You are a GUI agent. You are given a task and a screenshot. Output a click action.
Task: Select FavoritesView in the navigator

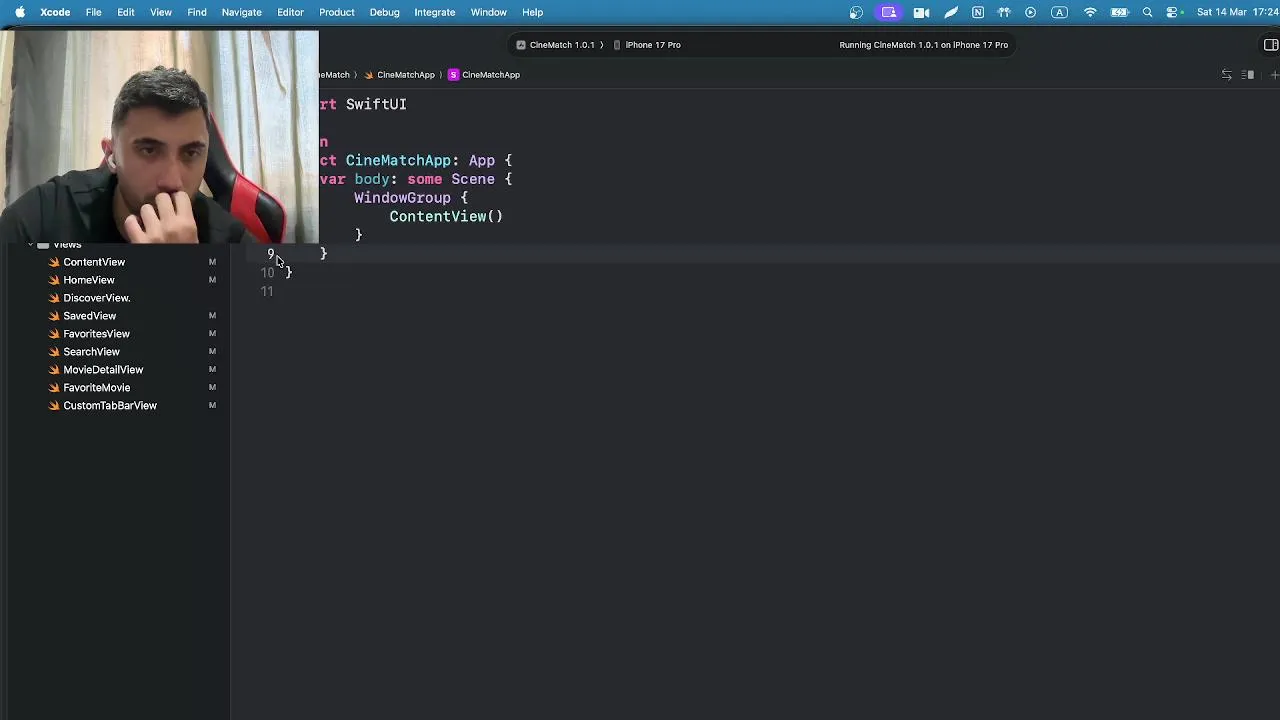pyautogui.click(x=97, y=334)
